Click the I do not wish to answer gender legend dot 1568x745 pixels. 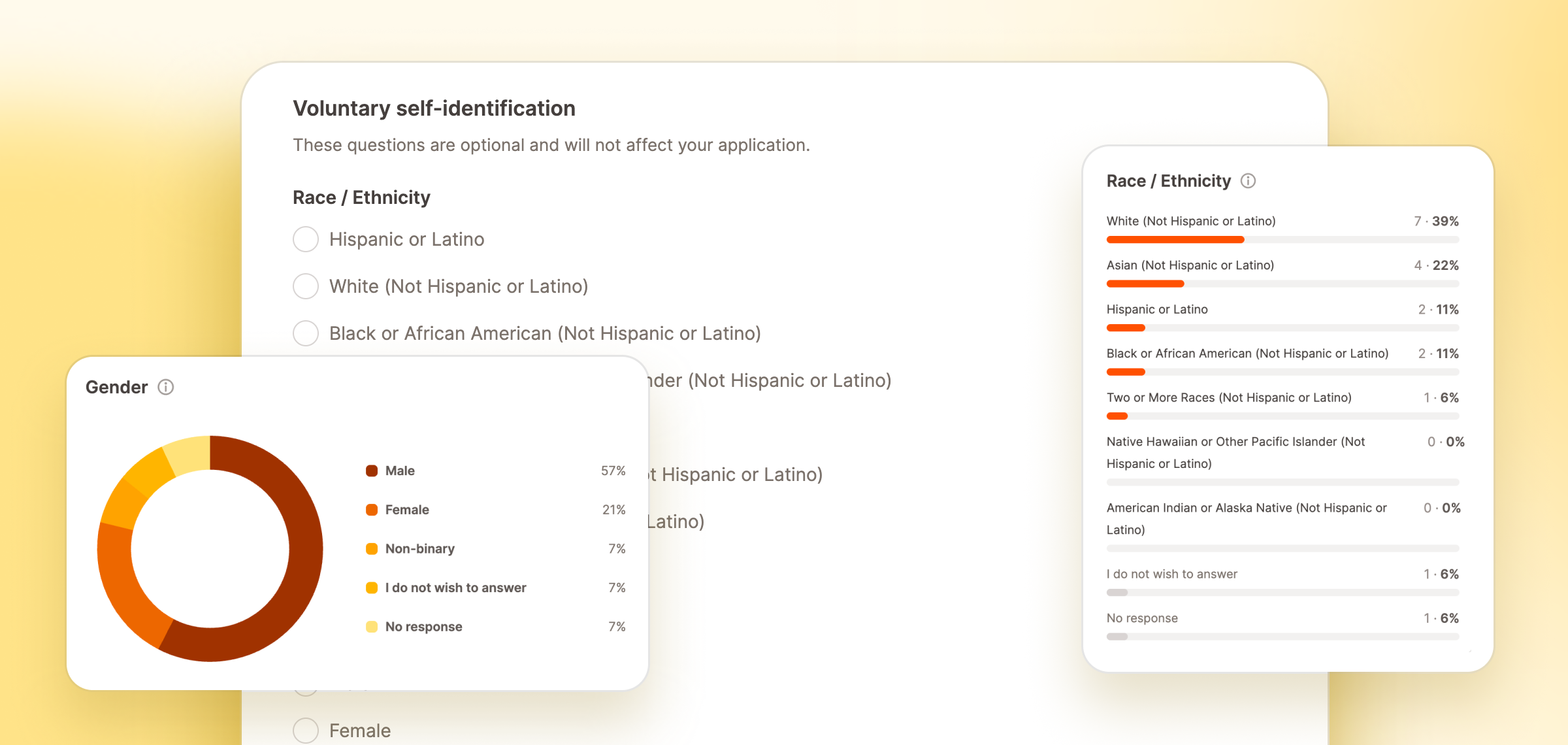(x=372, y=588)
